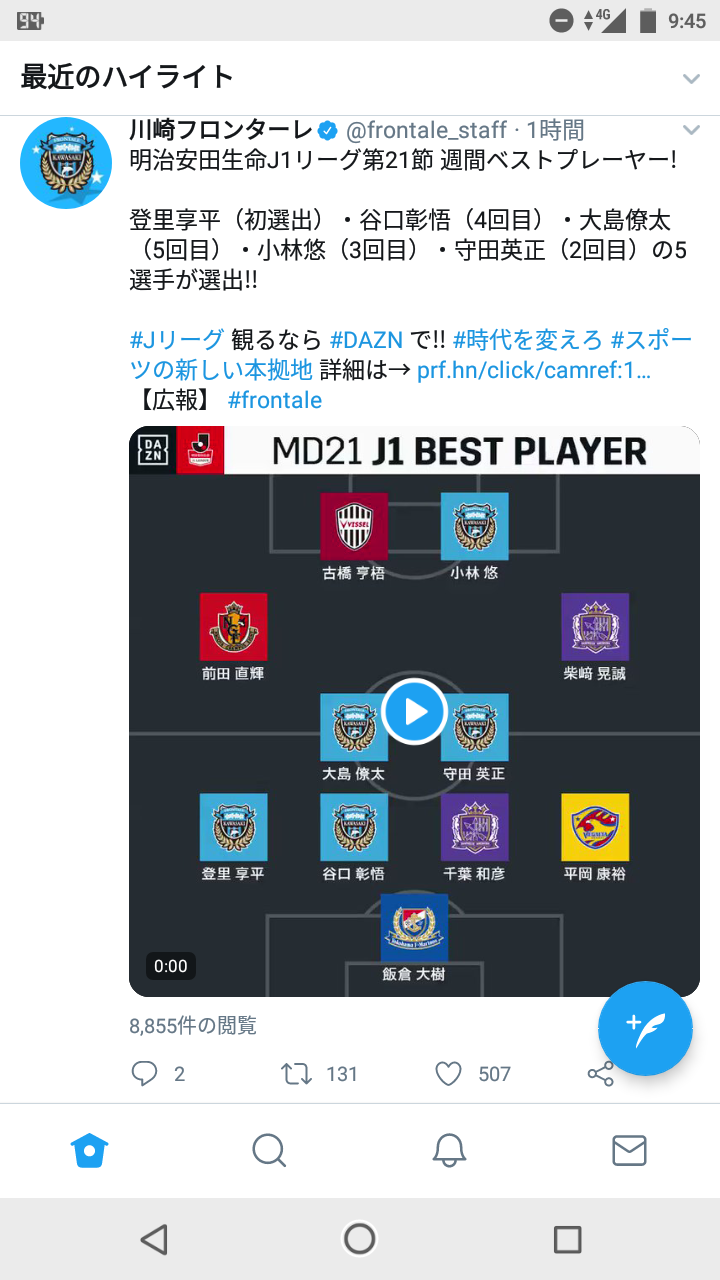Open Kawasaki Frontale profile avatar

pyautogui.click(x=66, y=163)
